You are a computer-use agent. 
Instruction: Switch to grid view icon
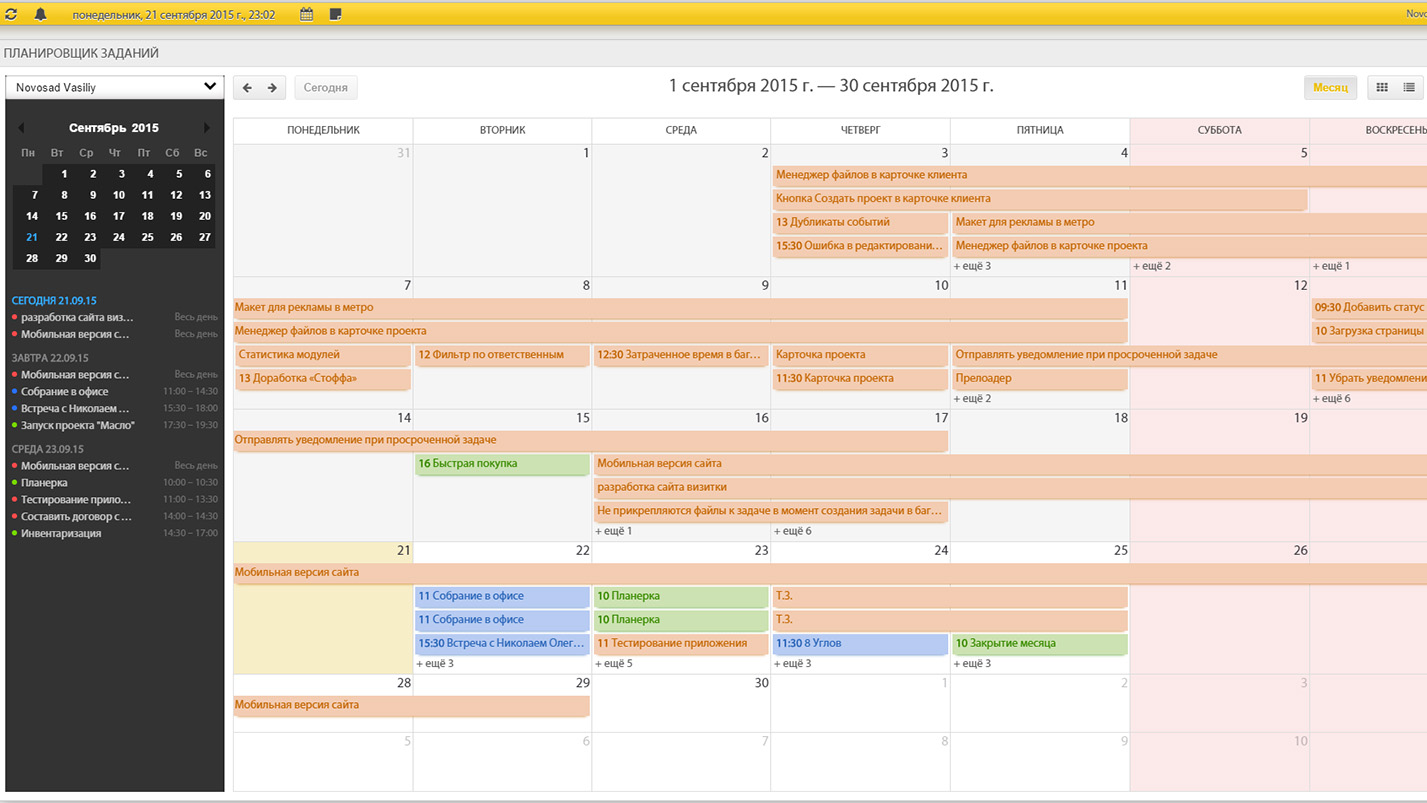click(x=1382, y=88)
